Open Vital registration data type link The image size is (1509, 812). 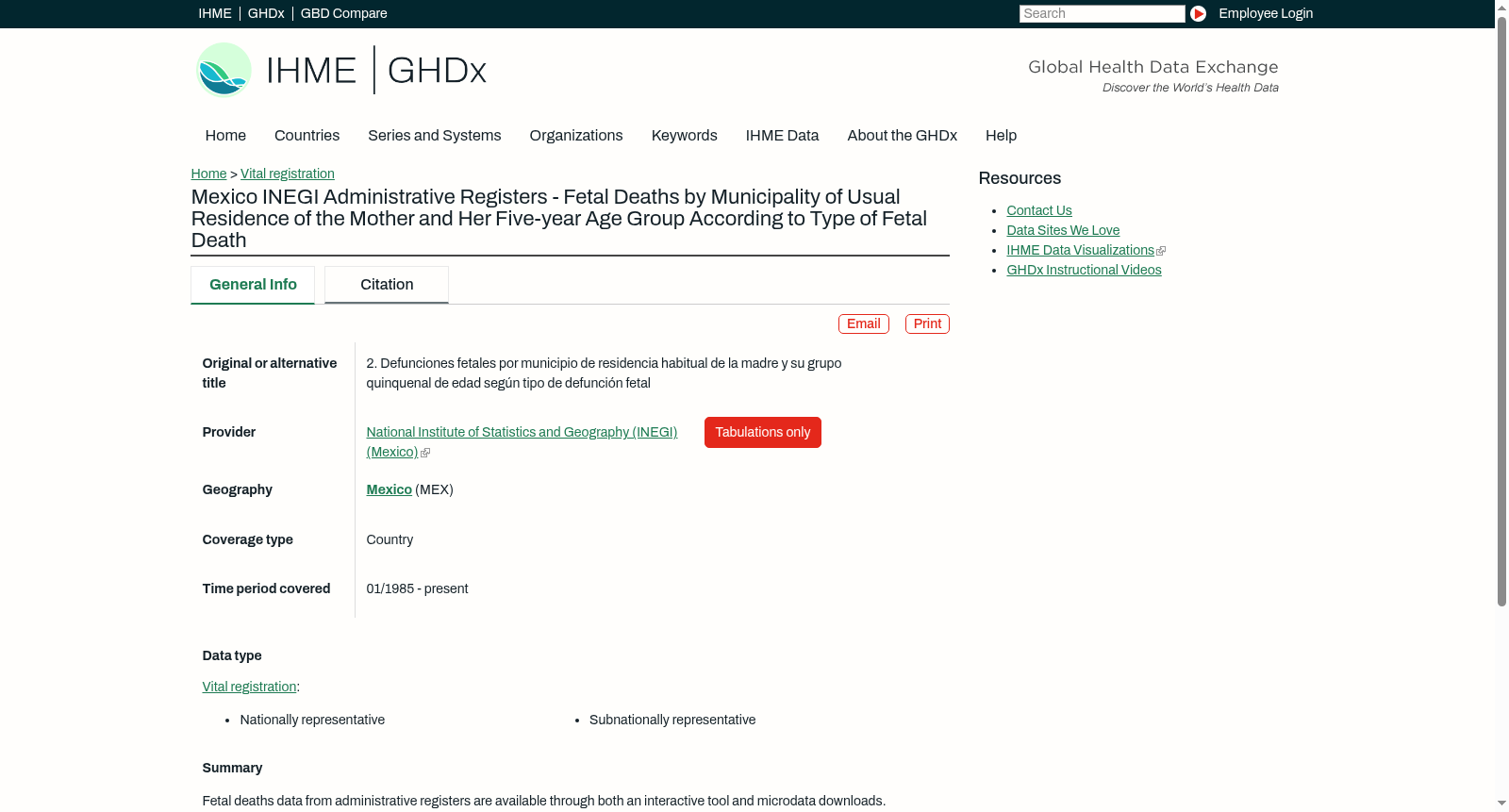tap(249, 687)
